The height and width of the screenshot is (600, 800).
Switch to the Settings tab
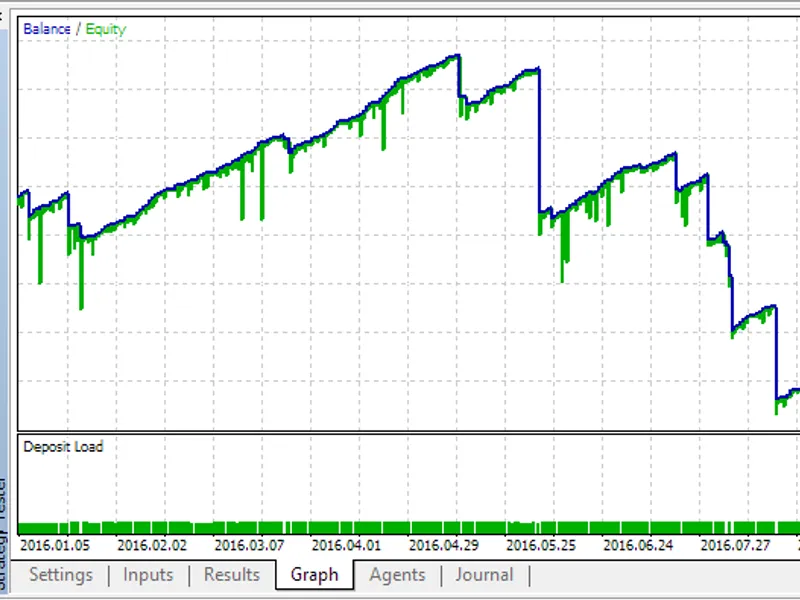click(x=61, y=574)
